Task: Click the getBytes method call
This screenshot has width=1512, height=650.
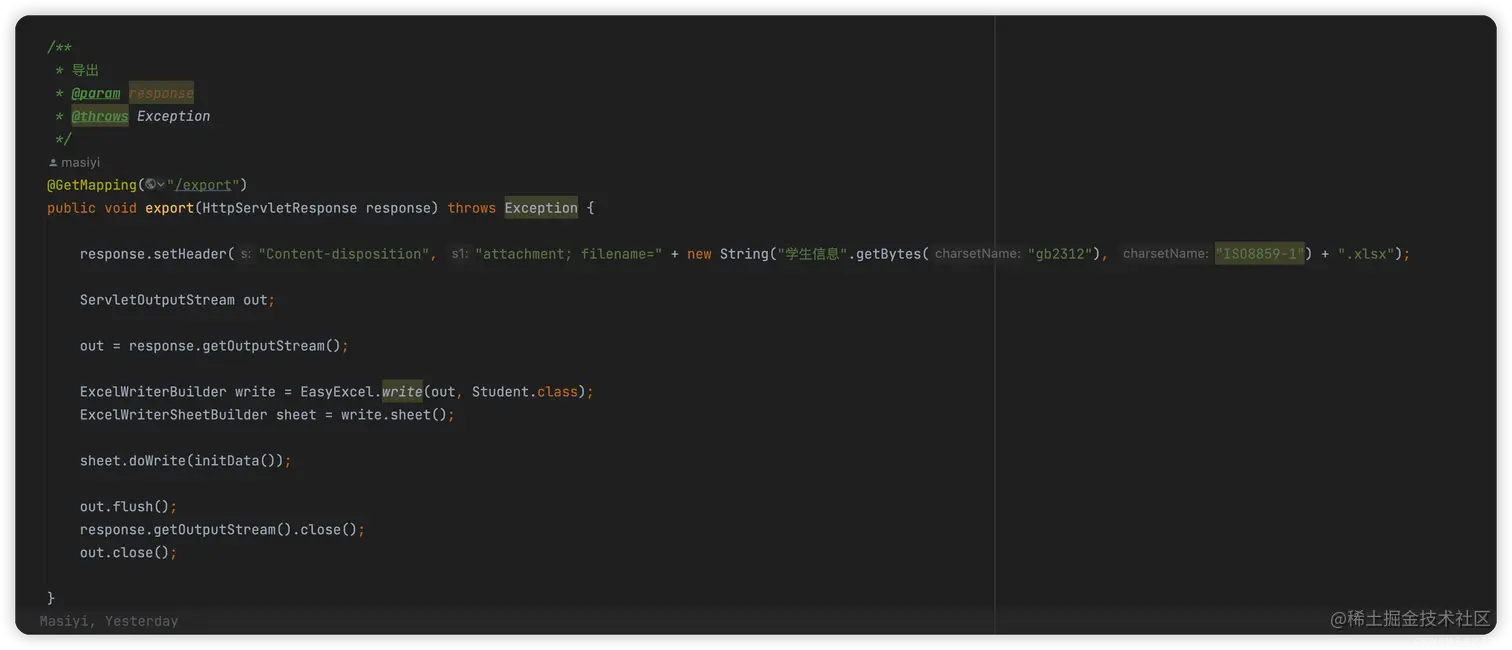Action: pyautogui.click(x=889, y=254)
